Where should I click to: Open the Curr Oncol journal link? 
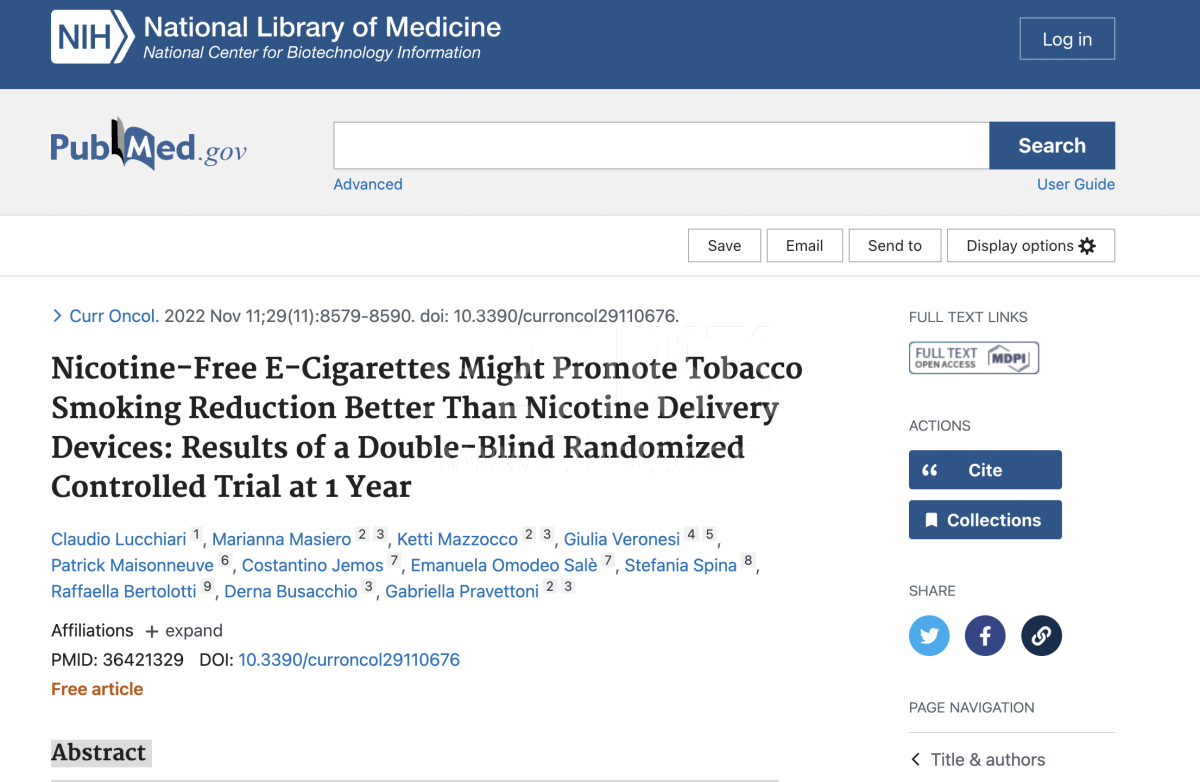pos(114,316)
